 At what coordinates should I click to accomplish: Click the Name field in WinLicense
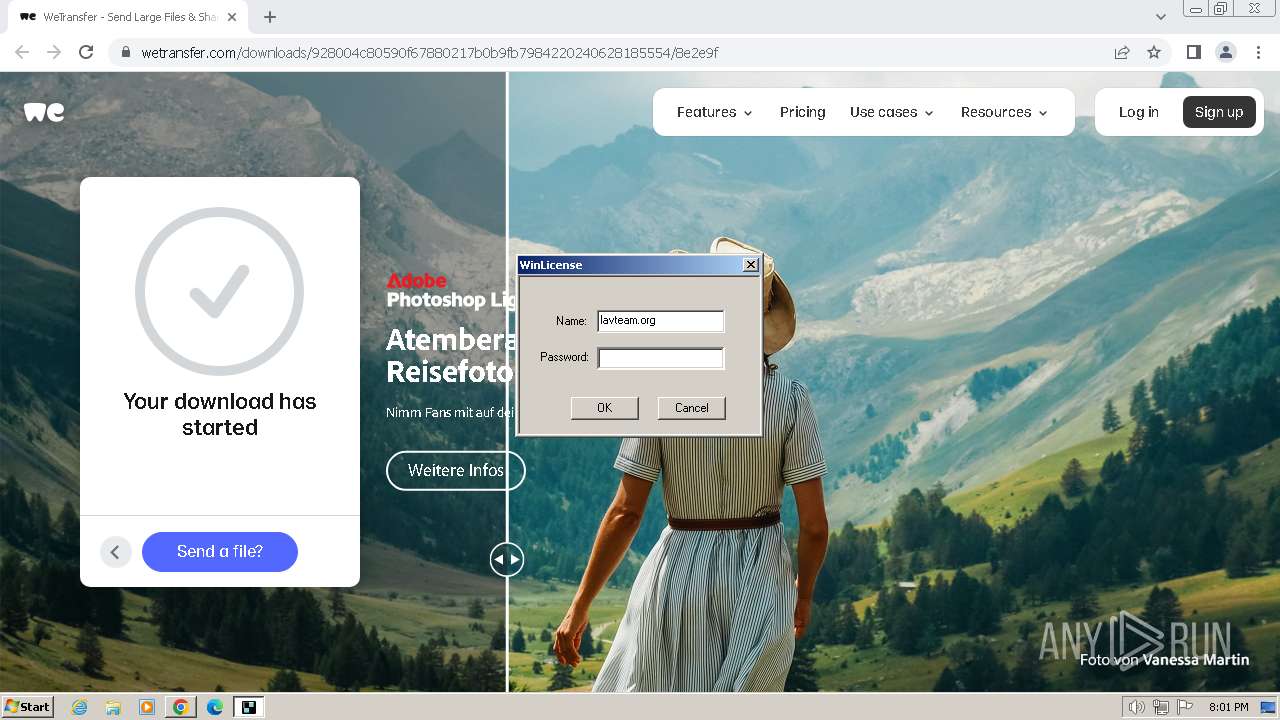(x=660, y=321)
